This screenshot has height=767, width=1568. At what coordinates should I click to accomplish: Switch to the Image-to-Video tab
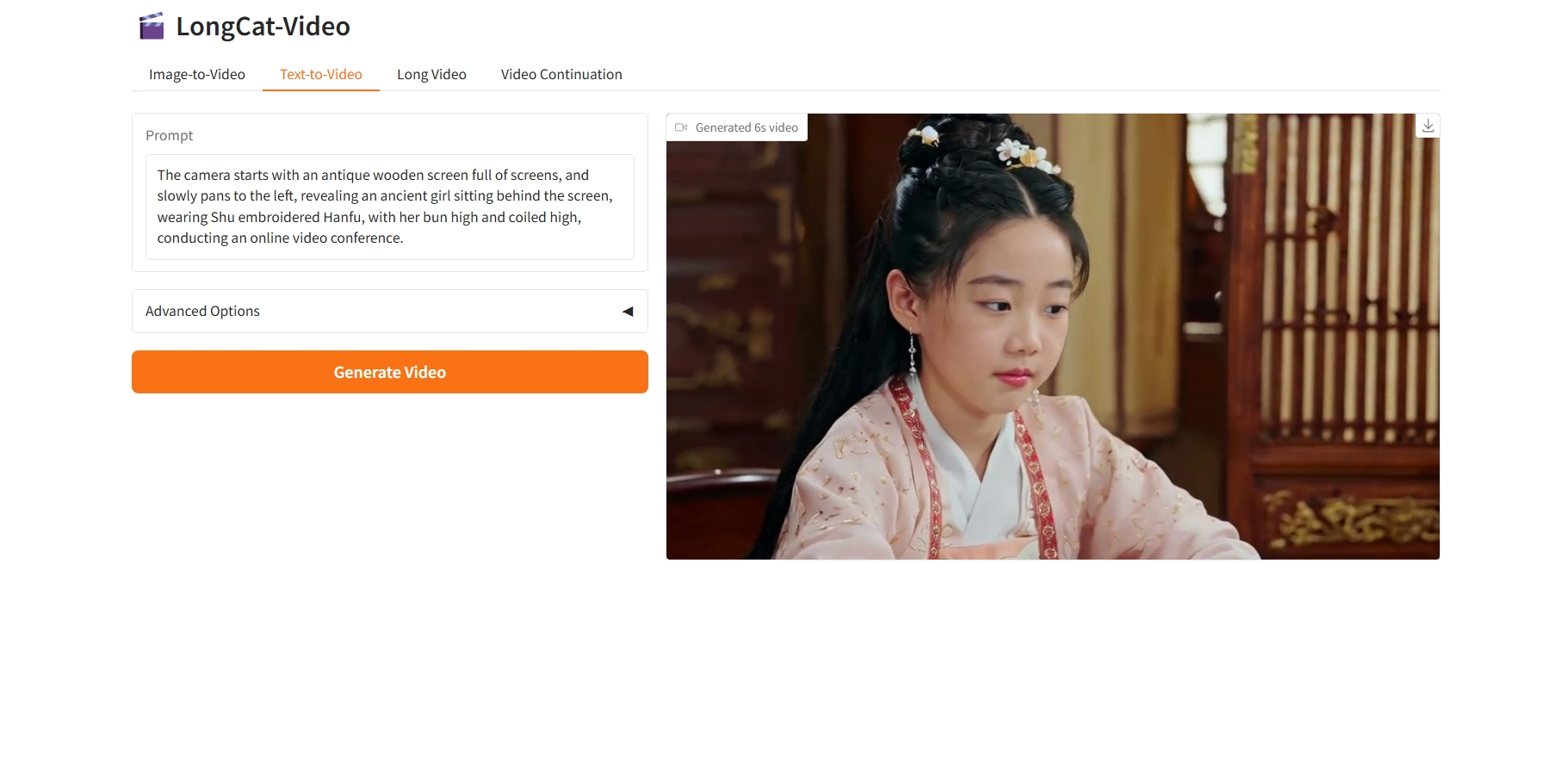tap(197, 74)
